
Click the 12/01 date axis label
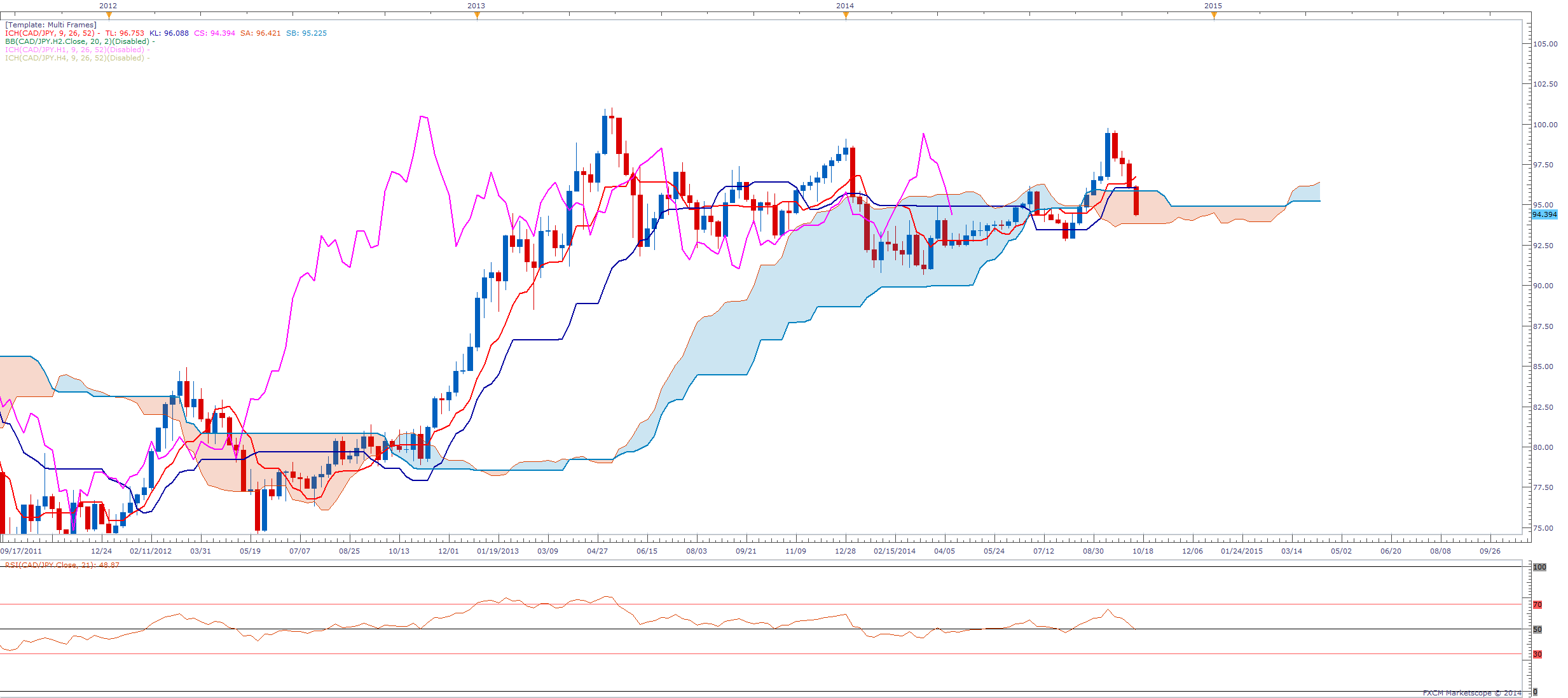(x=448, y=551)
